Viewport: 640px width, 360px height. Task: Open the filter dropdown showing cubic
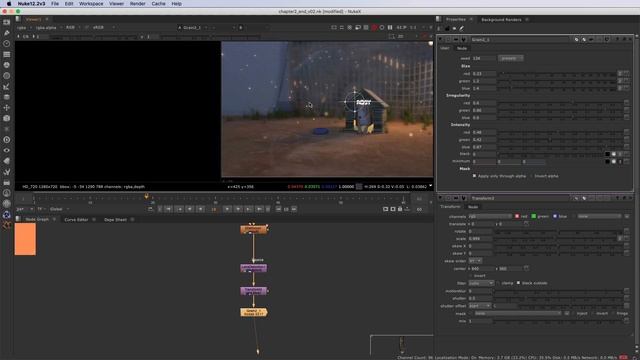481,283
